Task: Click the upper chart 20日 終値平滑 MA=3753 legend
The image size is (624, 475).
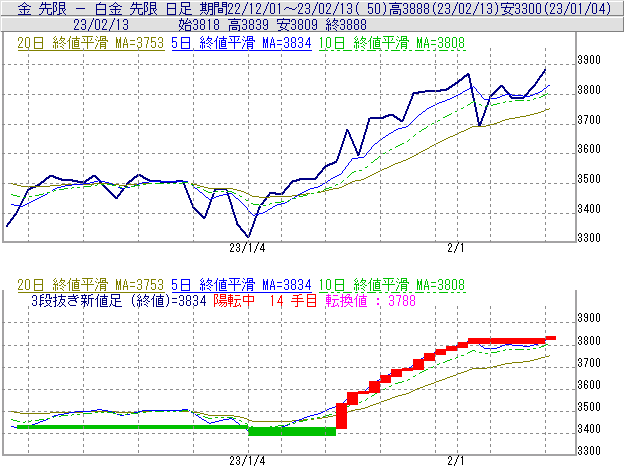Action: click(x=91, y=43)
